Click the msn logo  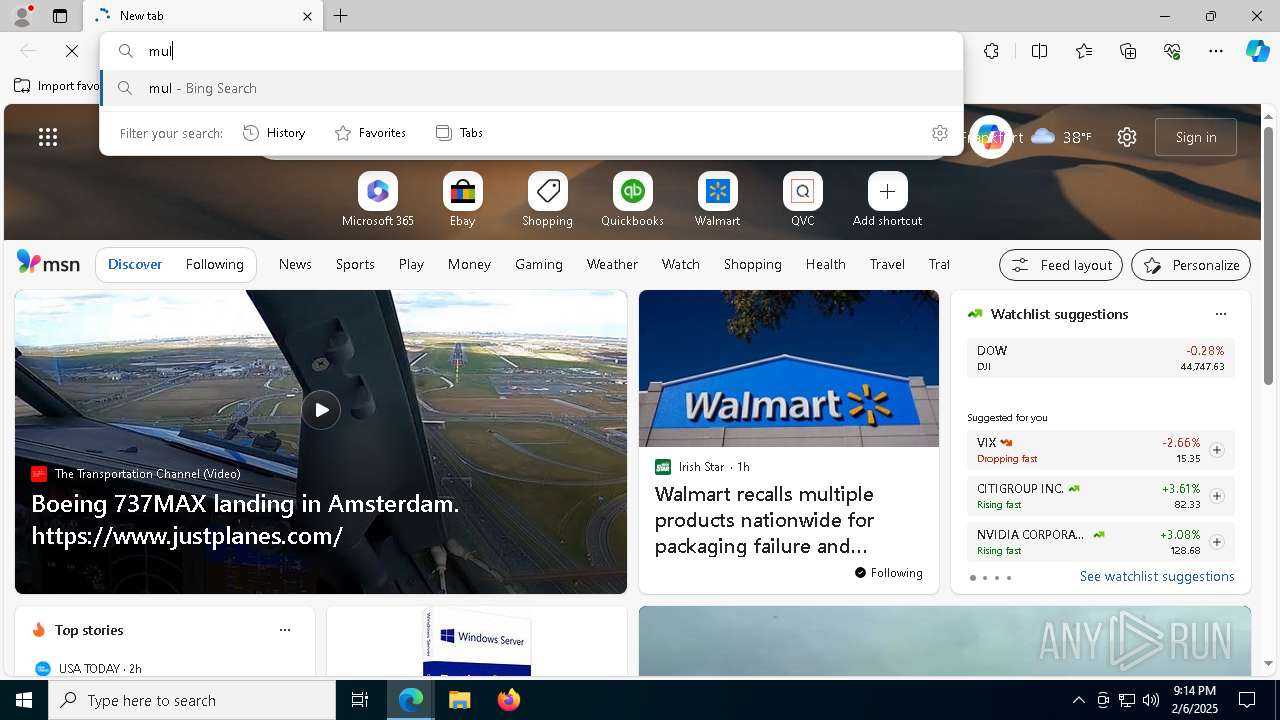(x=48, y=263)
